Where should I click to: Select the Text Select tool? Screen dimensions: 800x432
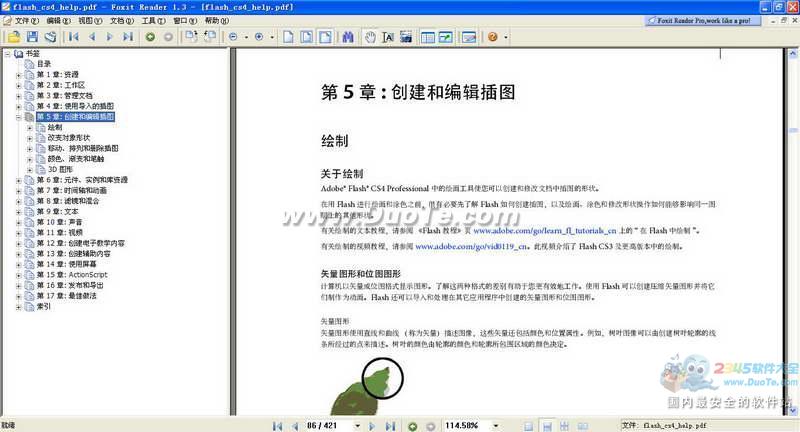pyautogui.click(x=388, y=37)
